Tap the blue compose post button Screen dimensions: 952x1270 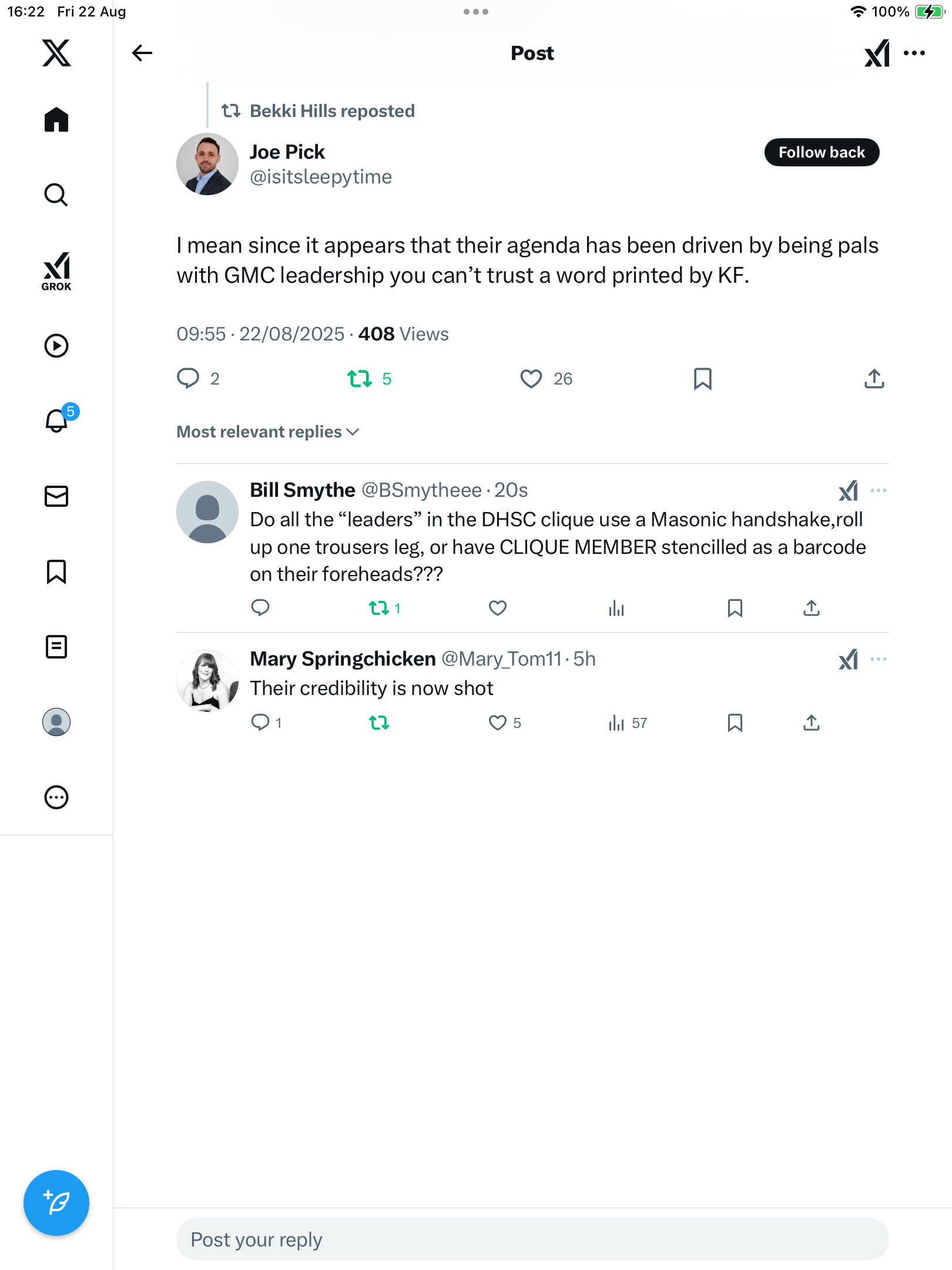coord(56,1202)
